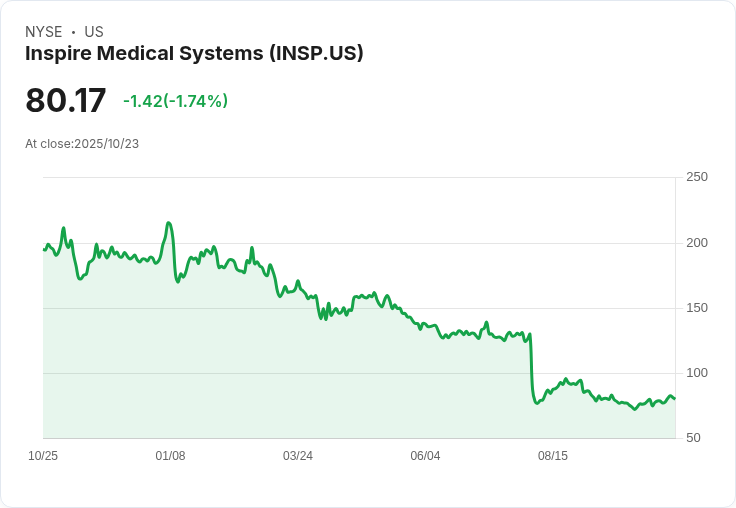
Task: Click the steep vertical drop in the price line
Action: 531,365
